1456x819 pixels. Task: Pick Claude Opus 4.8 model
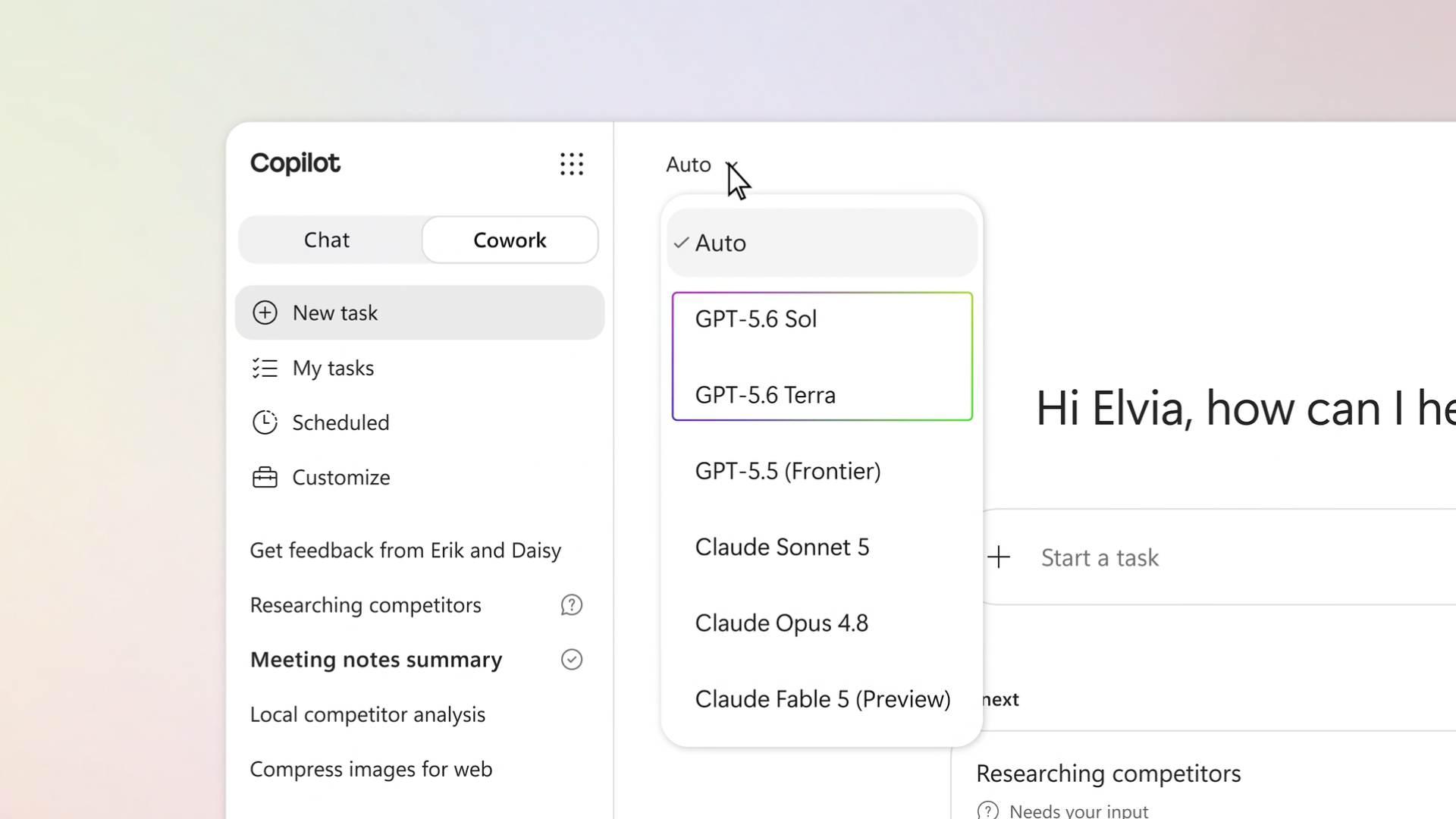(x=822, y=623)
